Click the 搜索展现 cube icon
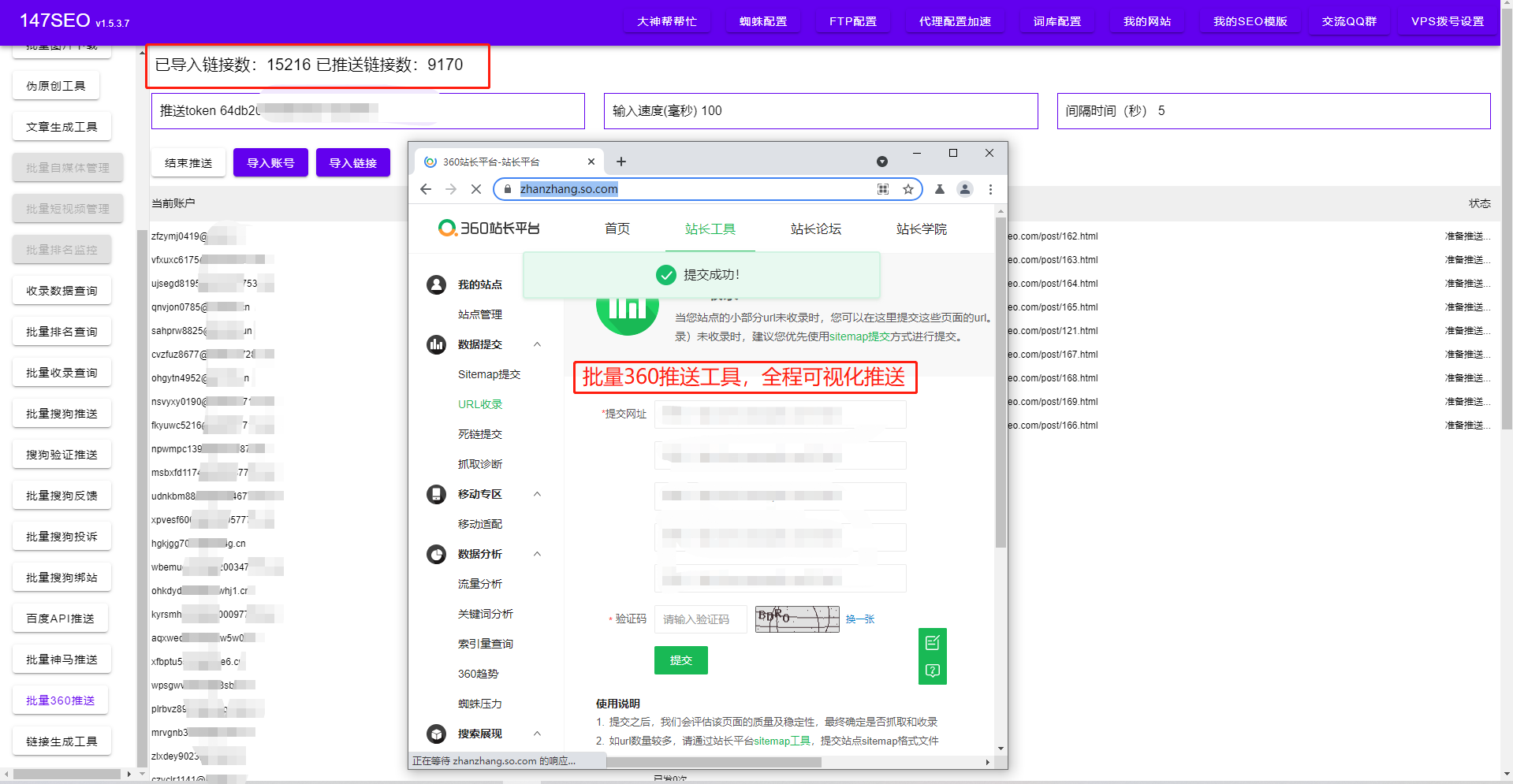 pyautogui.click(x=436, y=734)
